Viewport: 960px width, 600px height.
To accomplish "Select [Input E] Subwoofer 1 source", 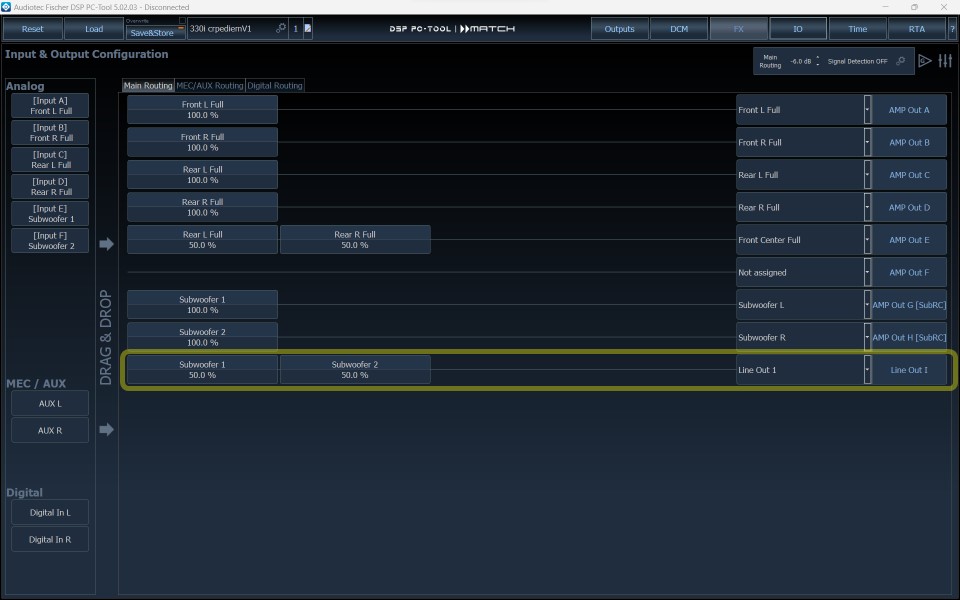I will 50,213.
